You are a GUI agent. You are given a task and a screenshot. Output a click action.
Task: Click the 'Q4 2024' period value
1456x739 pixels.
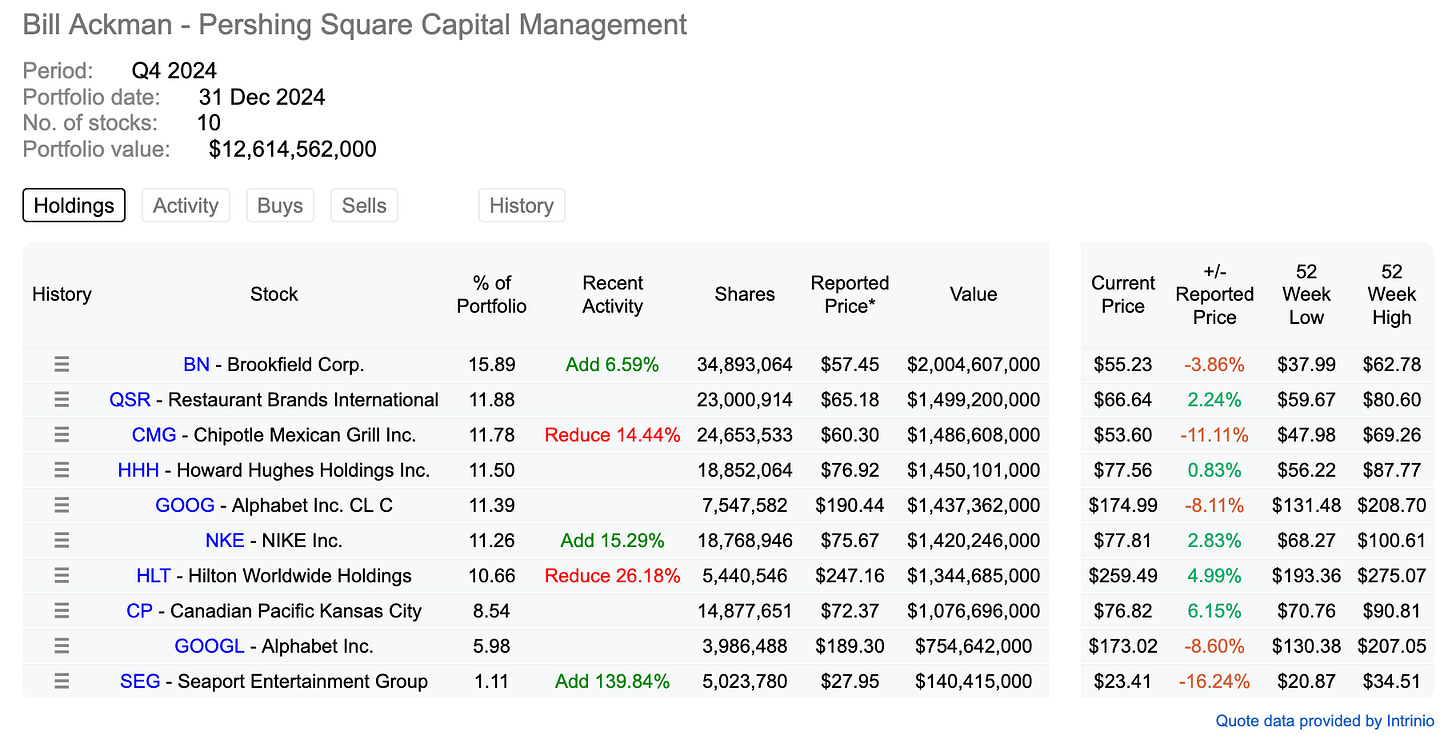(174, 71)
